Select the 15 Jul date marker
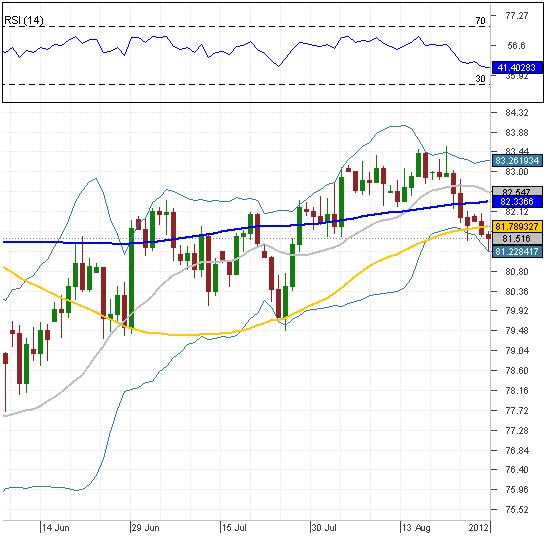Viewport: 550px width, 538px height. (235, 527)
